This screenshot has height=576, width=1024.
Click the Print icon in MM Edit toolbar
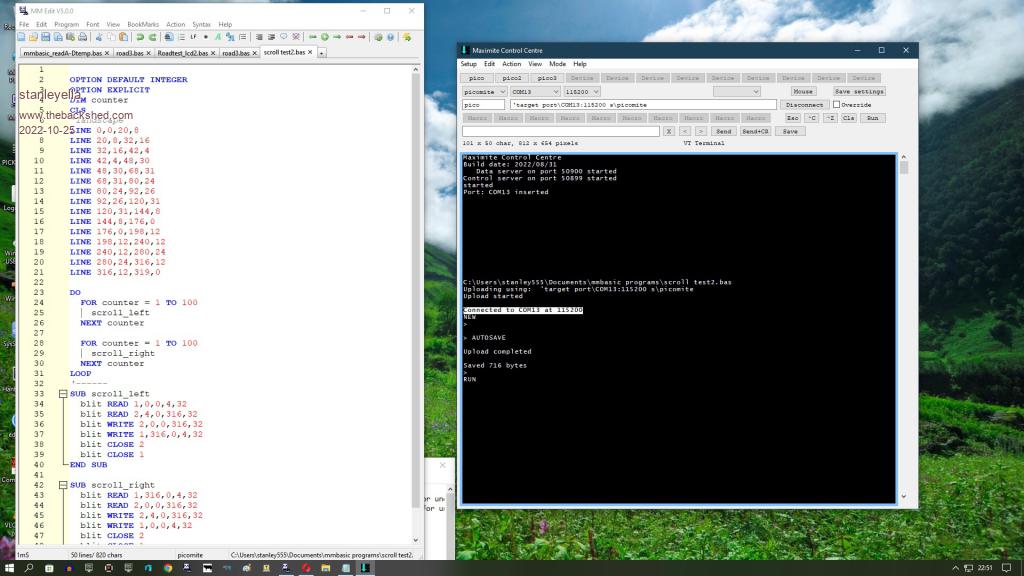pyautogui.click(x=83, y=37)
